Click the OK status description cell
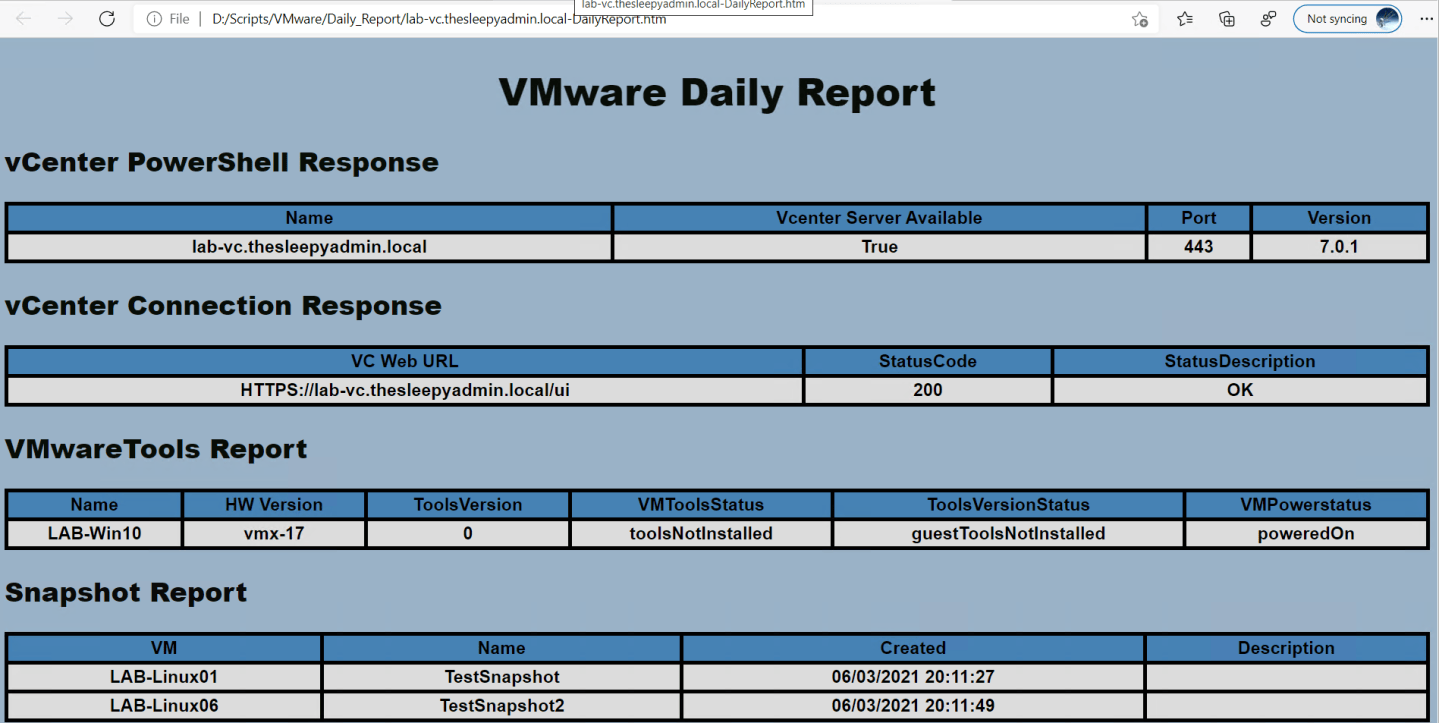The width and height of the screenshot is (1439, 723). (x=1240, y=390)
